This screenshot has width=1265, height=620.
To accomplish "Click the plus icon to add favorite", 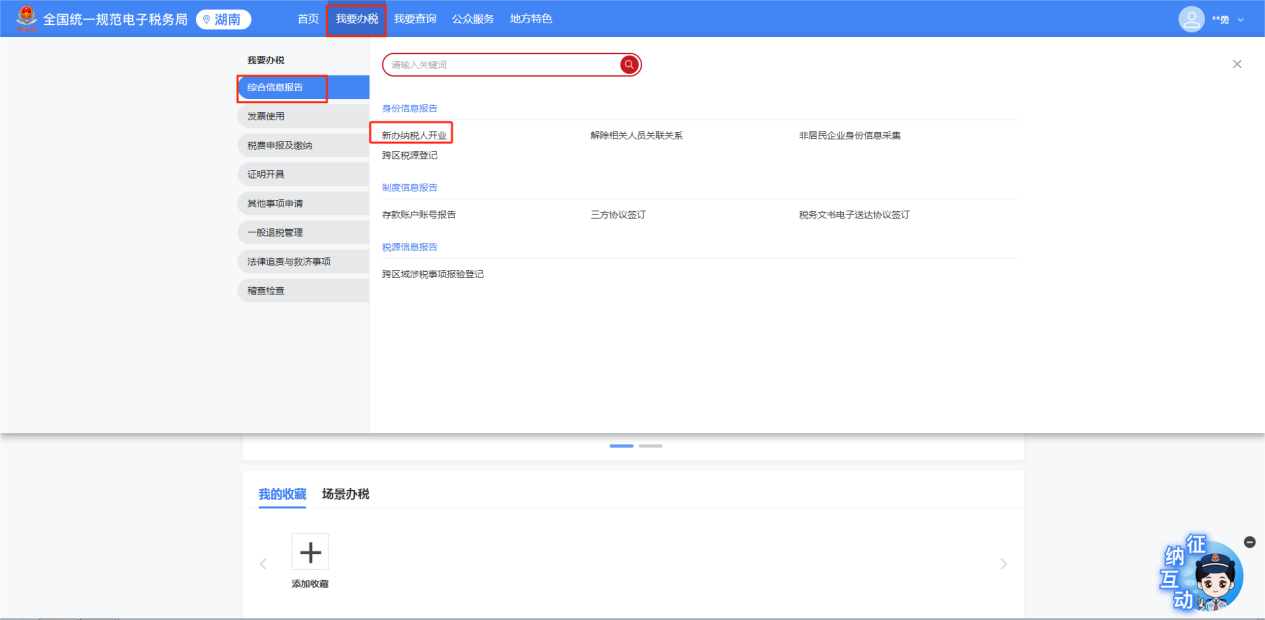I will (310, 552).
